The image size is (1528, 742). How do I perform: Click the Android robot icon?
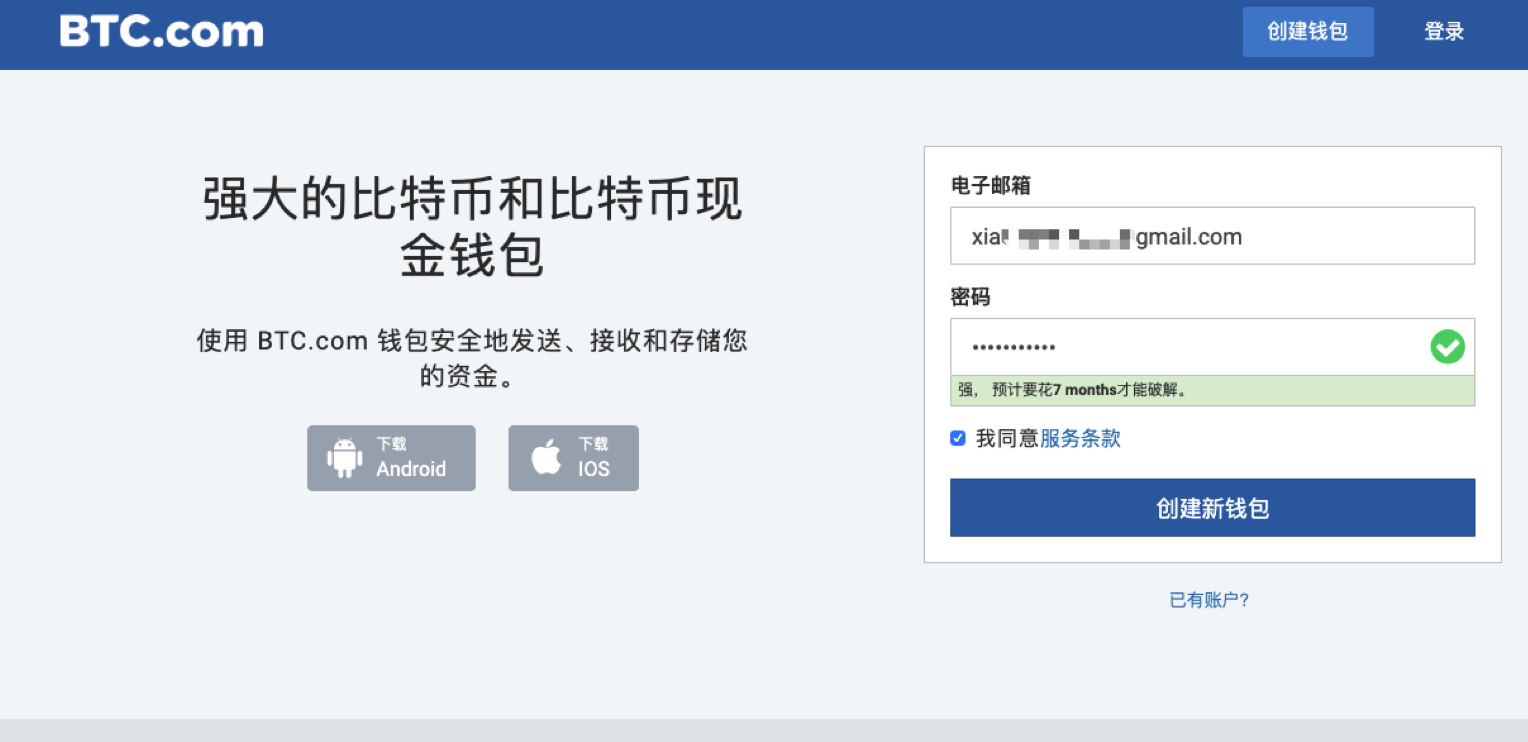tap(344, 458)
